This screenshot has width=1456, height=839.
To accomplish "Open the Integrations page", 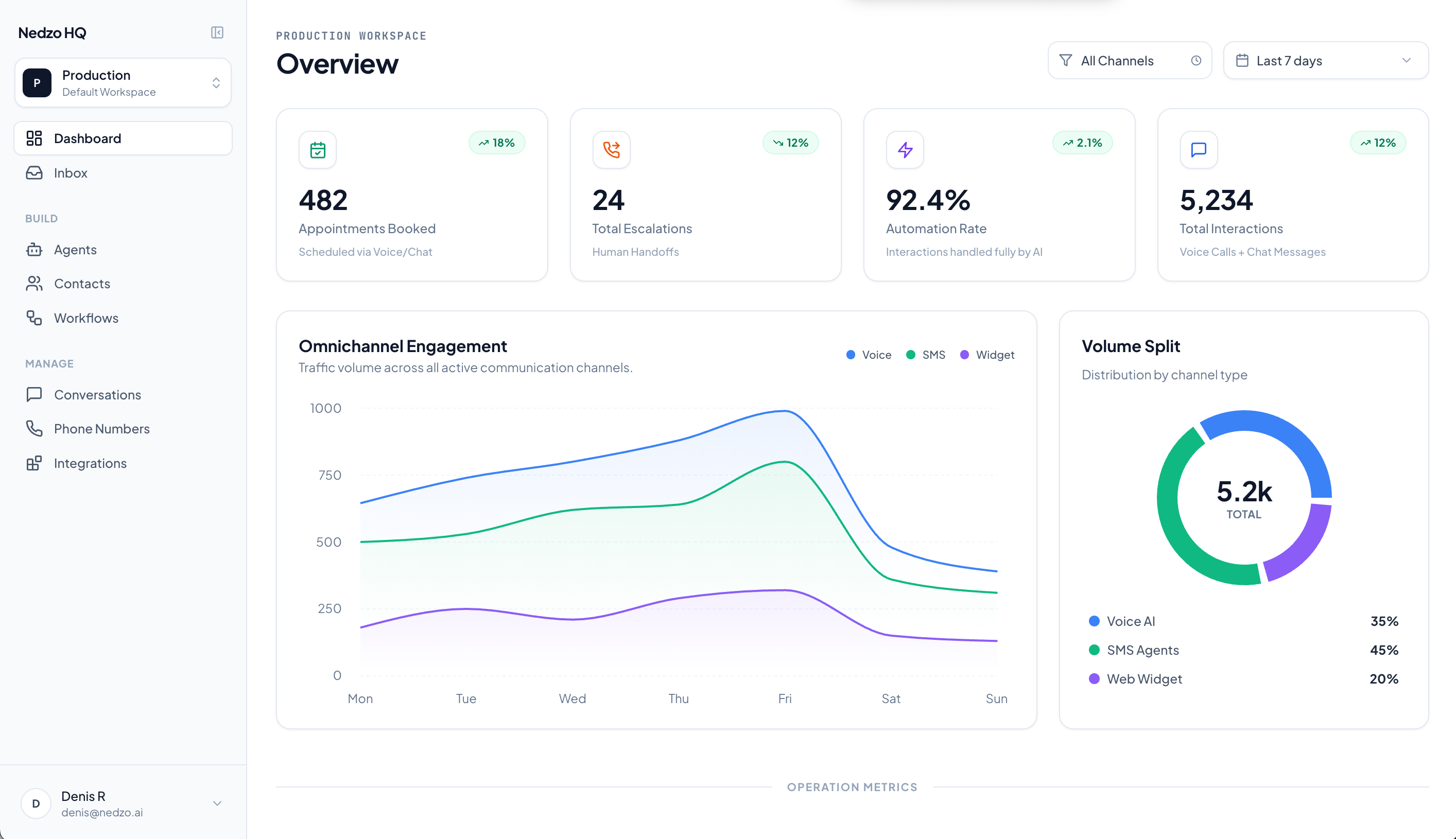I will [x=90, y=463].
